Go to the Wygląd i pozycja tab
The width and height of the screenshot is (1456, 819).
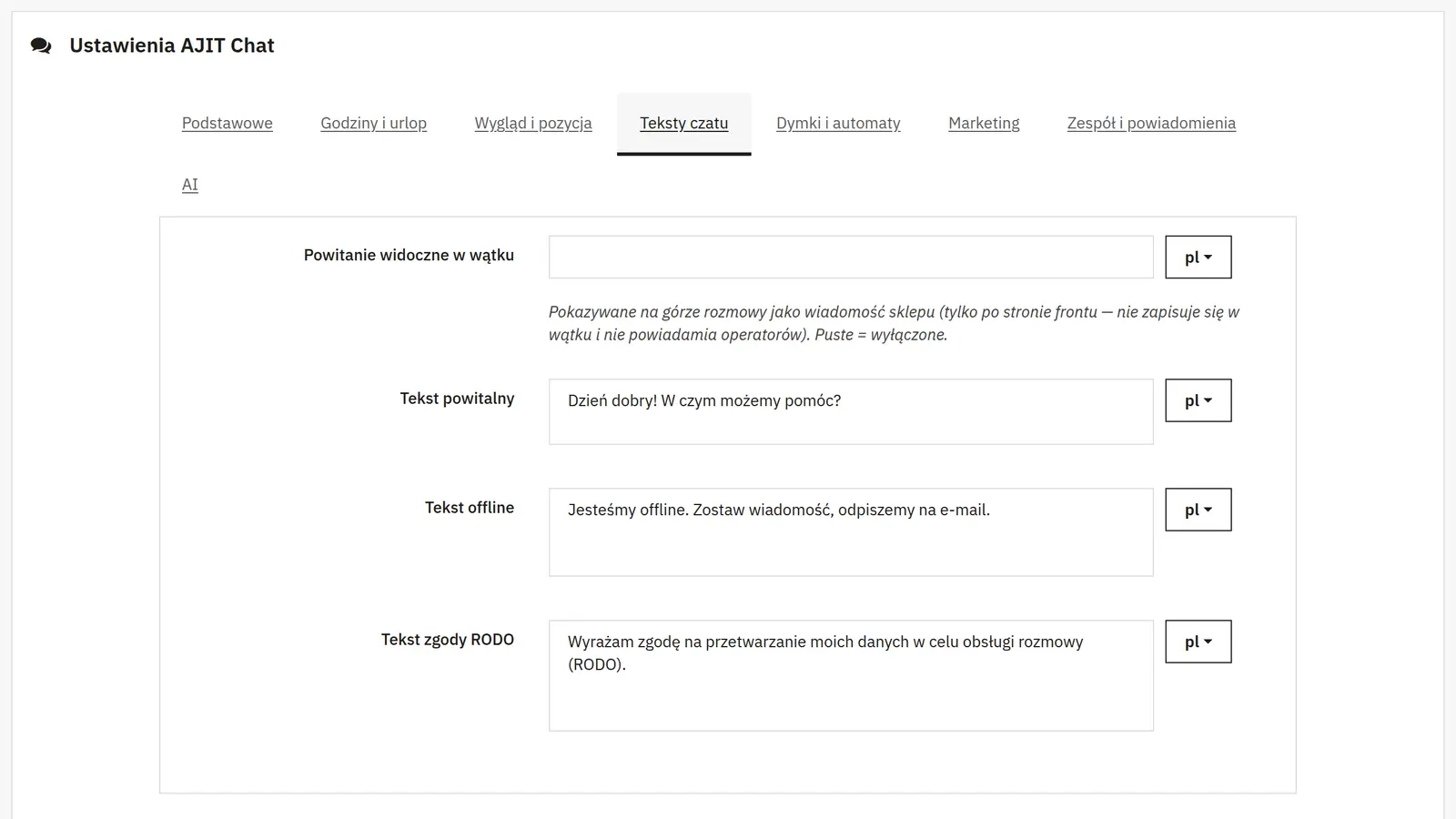tap(533, 123)
